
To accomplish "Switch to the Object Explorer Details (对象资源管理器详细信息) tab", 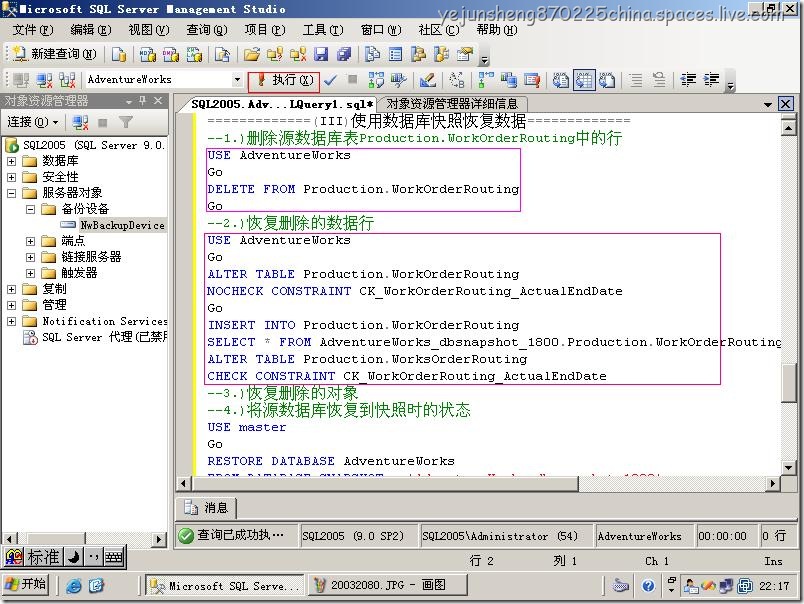I will coord(452,104).
